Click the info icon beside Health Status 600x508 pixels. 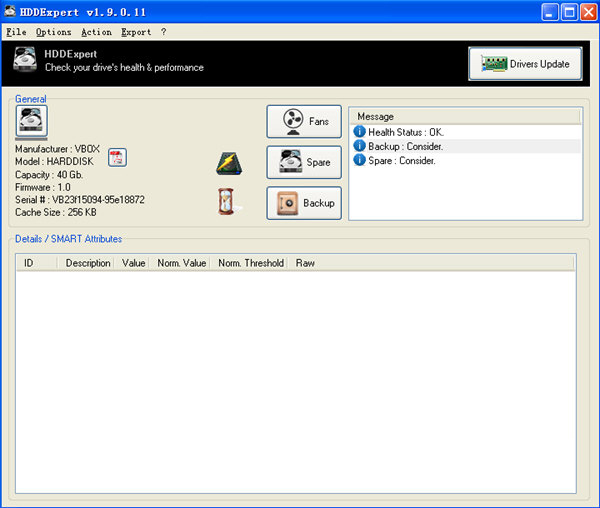tap(359, 132)
